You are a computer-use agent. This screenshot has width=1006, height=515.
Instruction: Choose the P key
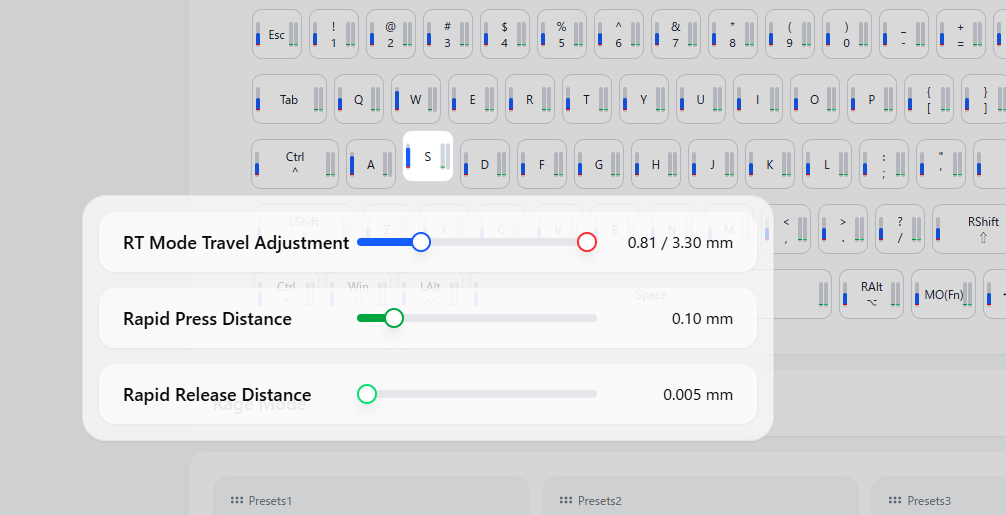(872, 99)
